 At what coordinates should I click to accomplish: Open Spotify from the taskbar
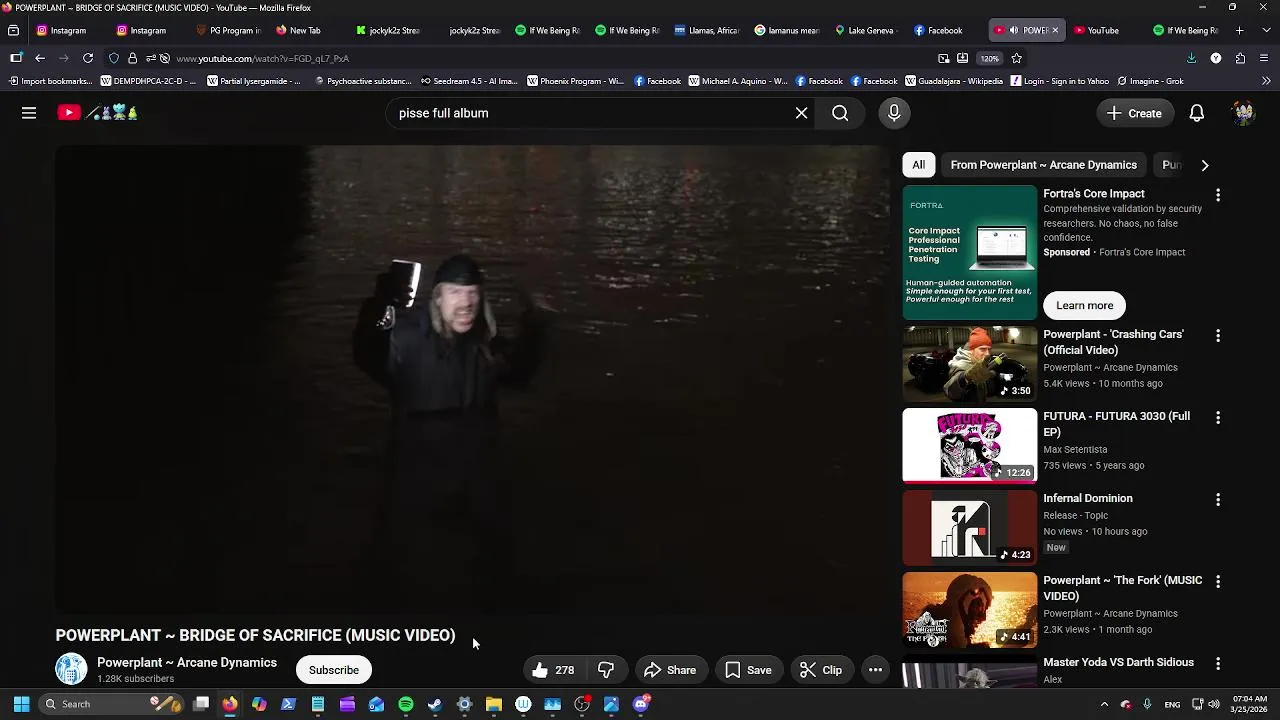click(406, 704)
